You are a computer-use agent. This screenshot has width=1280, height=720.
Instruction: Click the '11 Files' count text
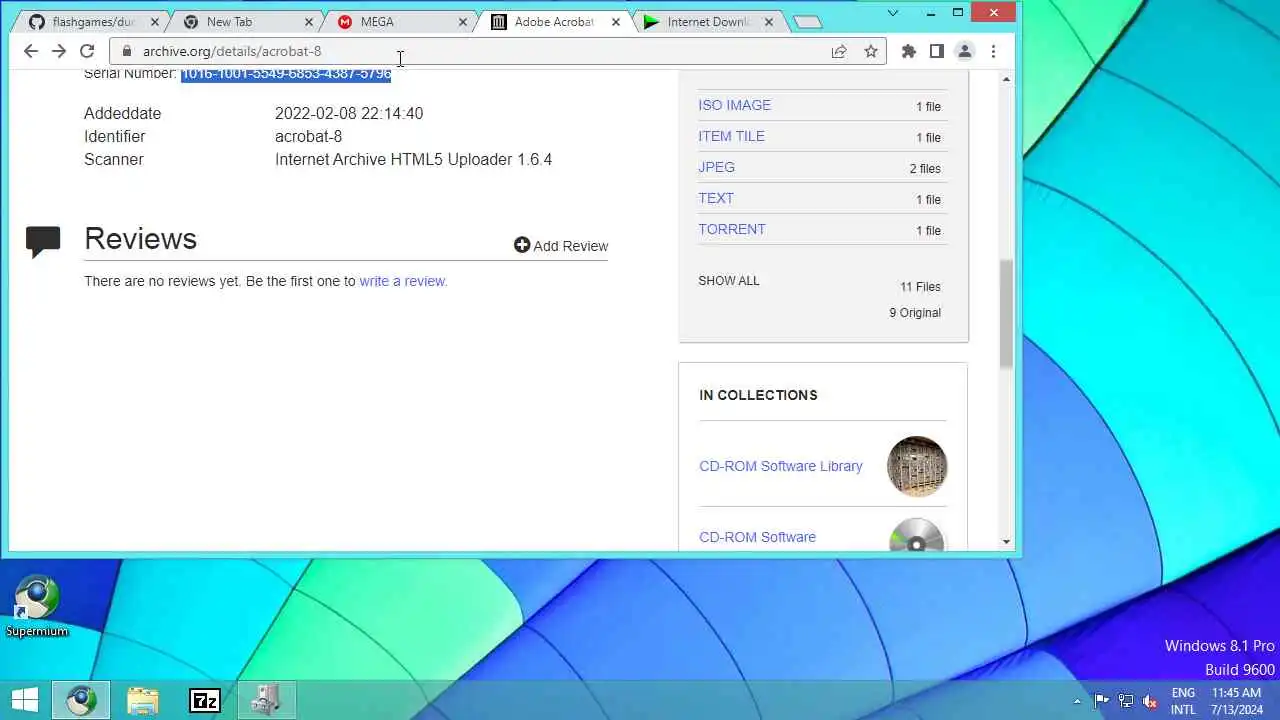(920, 287)
